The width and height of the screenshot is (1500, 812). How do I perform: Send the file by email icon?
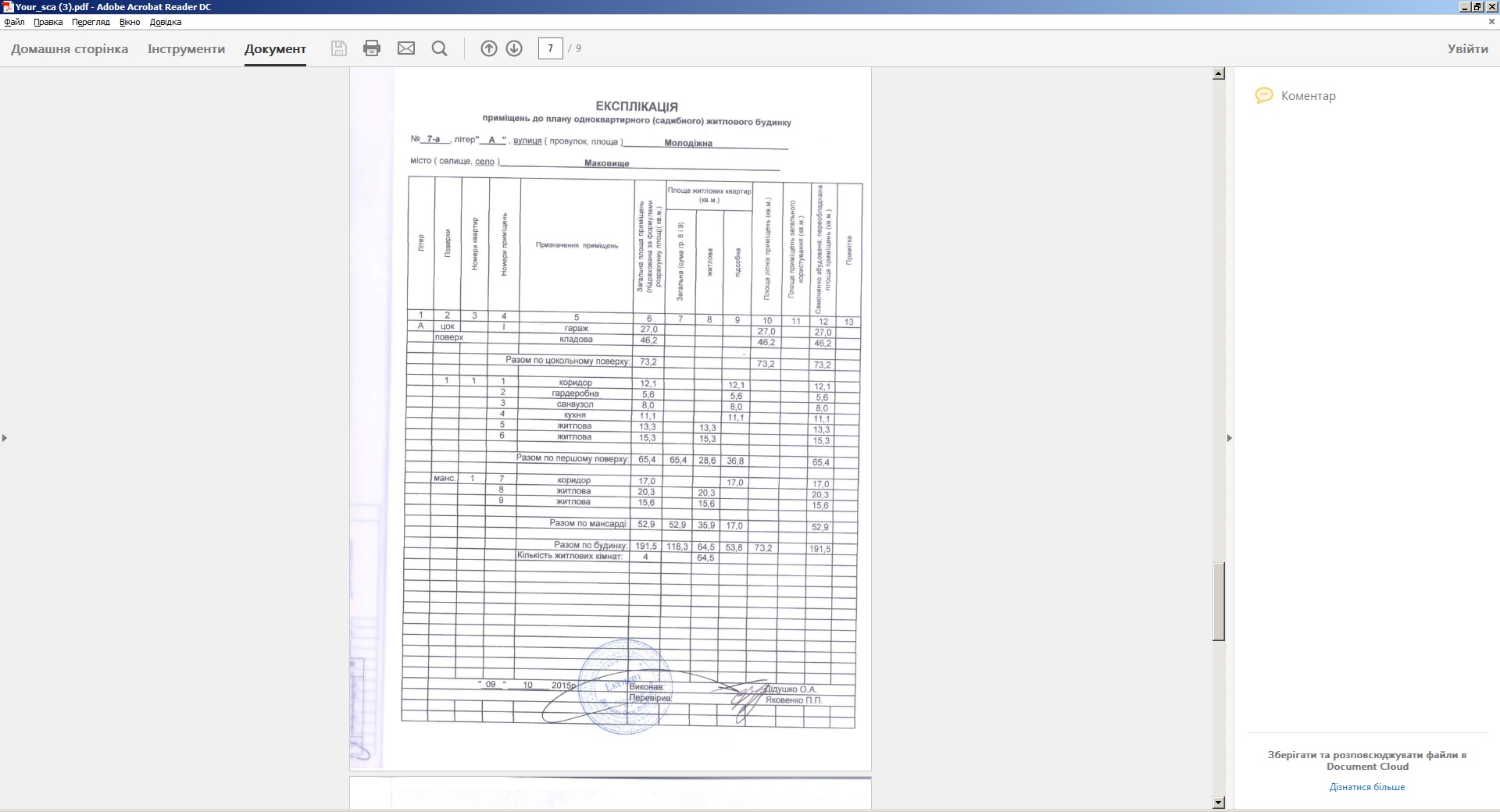click(406, 48)
